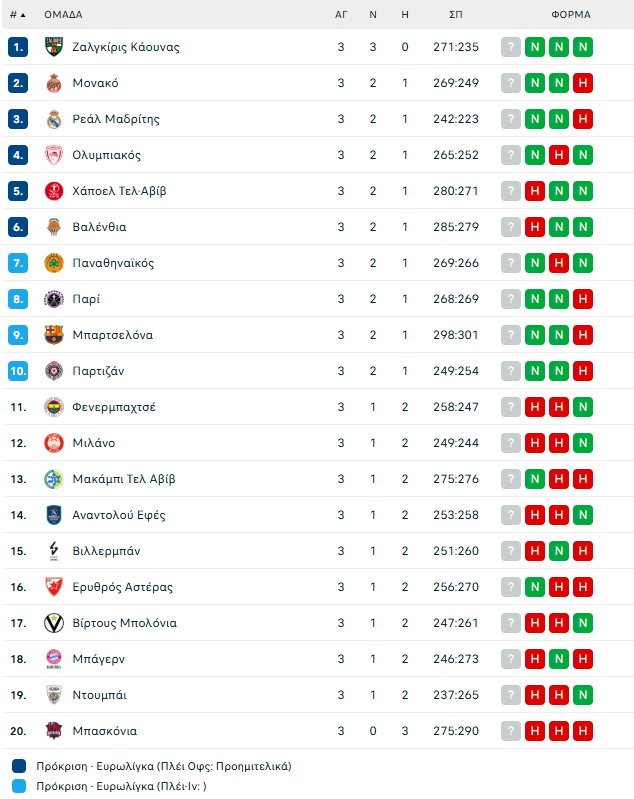Viewport: 634px width, 799px height.
Task: Click the Real Madrid team logo
Action: [54, 119]
